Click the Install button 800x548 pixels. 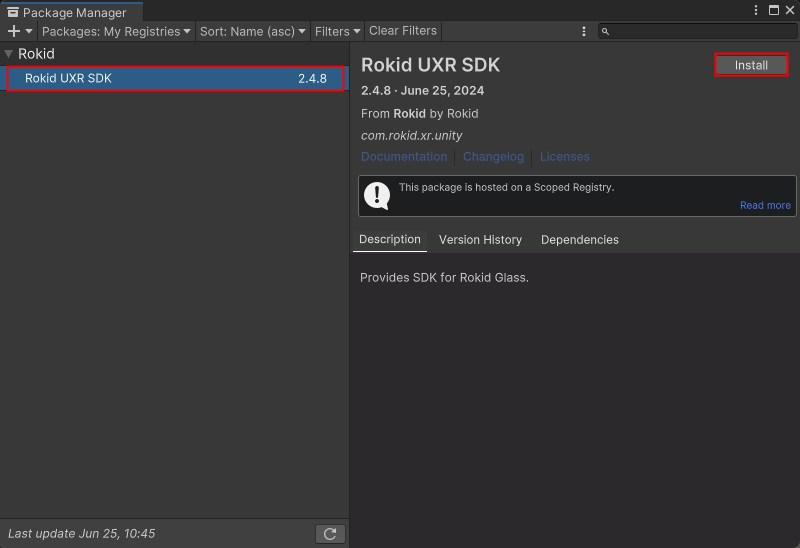click(x=751, y=65)
